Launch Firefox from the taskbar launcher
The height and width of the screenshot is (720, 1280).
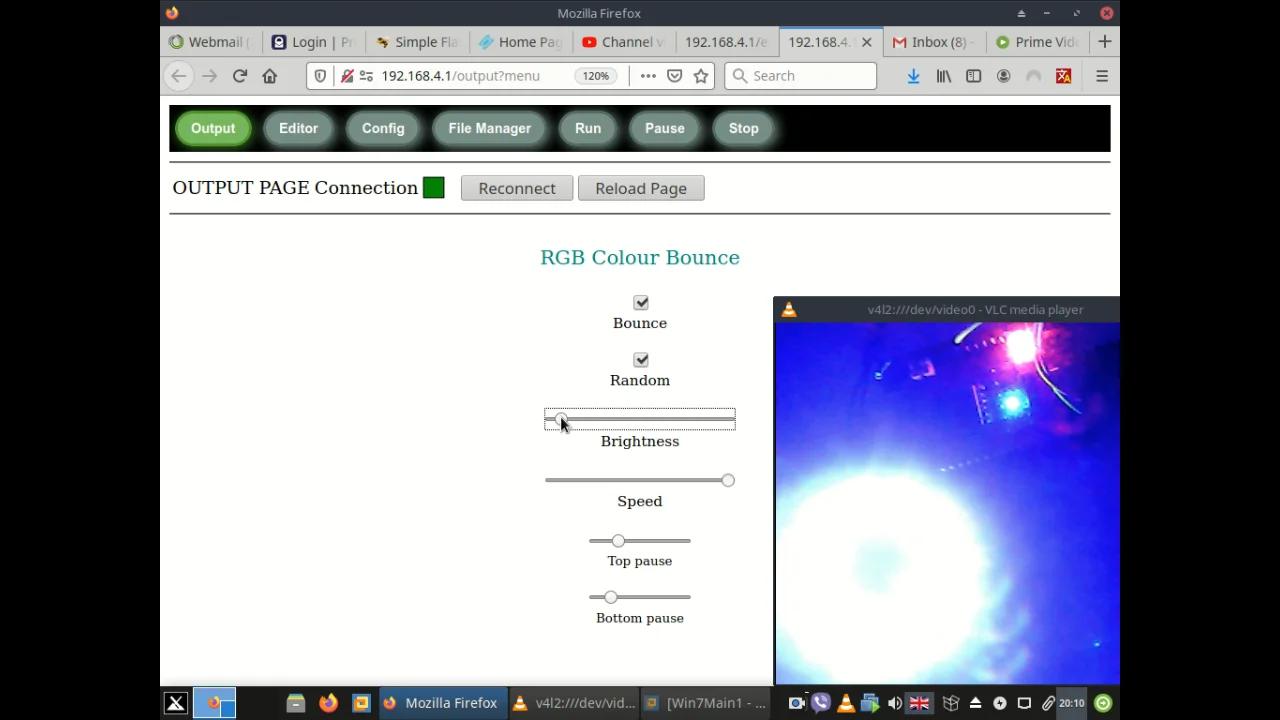click(x=328, y=703)
